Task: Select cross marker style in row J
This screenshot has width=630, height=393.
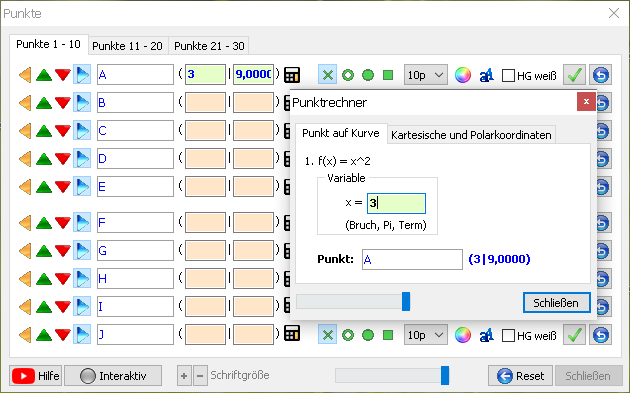Action: [327, 335]
